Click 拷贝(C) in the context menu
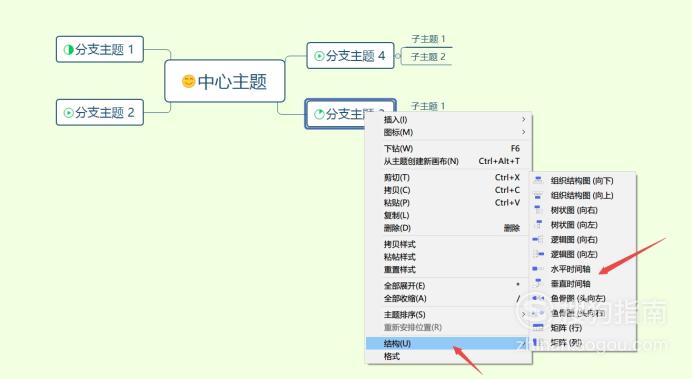692x379 pixels. [448, 190]
